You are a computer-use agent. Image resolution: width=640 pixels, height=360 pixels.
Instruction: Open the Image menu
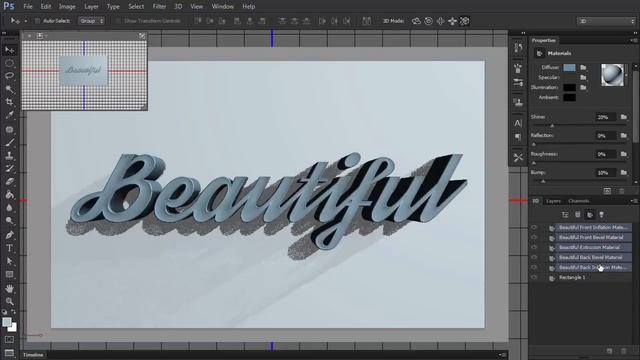tap(67, 7)
